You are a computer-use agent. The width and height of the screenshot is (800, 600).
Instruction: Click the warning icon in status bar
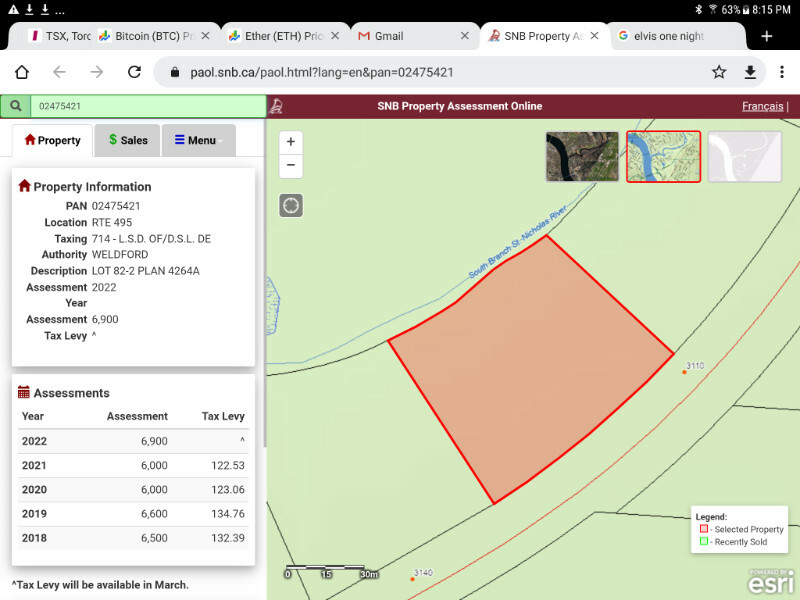(x=13, y=9)
